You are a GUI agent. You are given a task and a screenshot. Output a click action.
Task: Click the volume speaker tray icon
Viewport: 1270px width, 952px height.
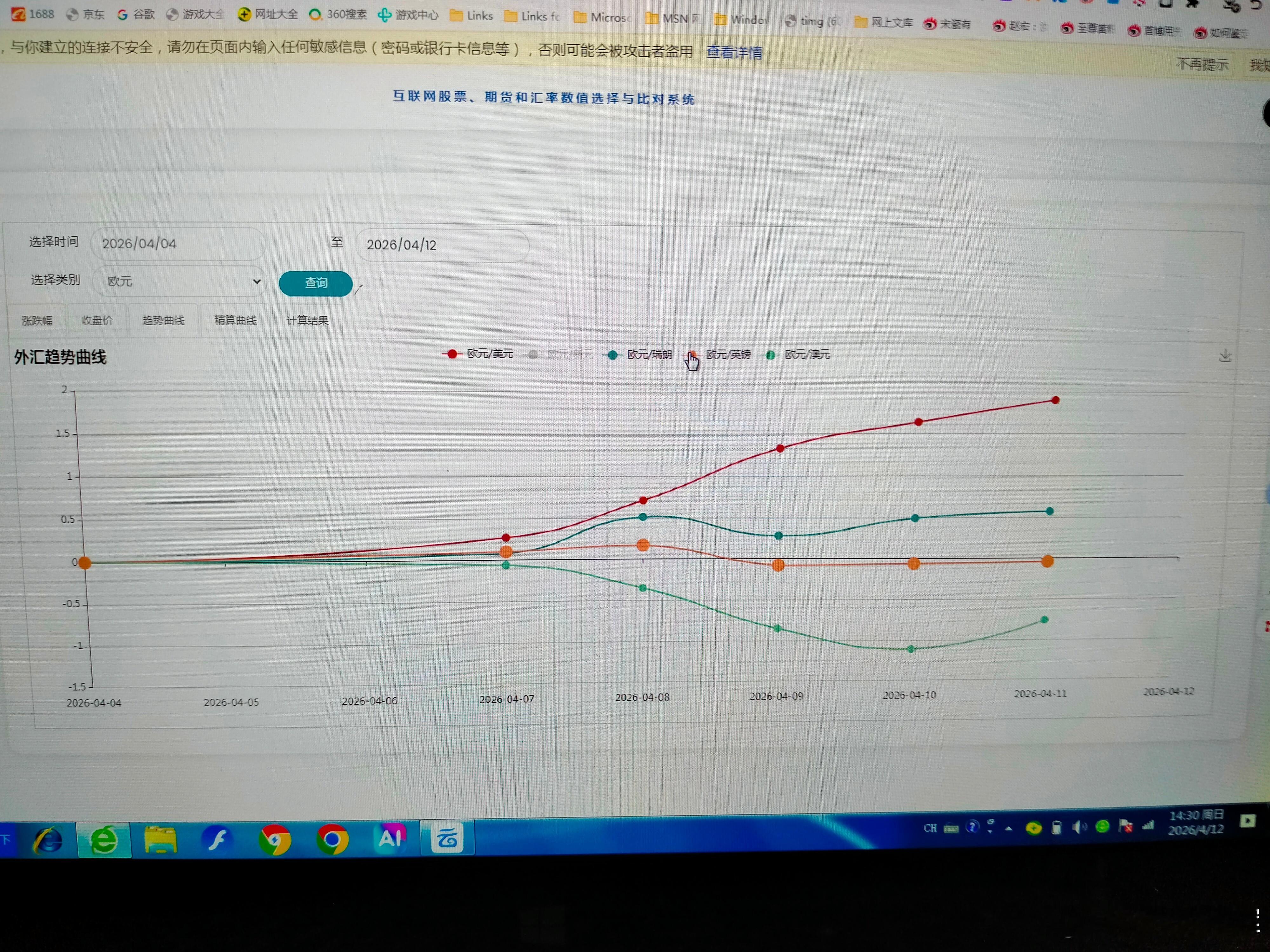(x=1078, y=827)
